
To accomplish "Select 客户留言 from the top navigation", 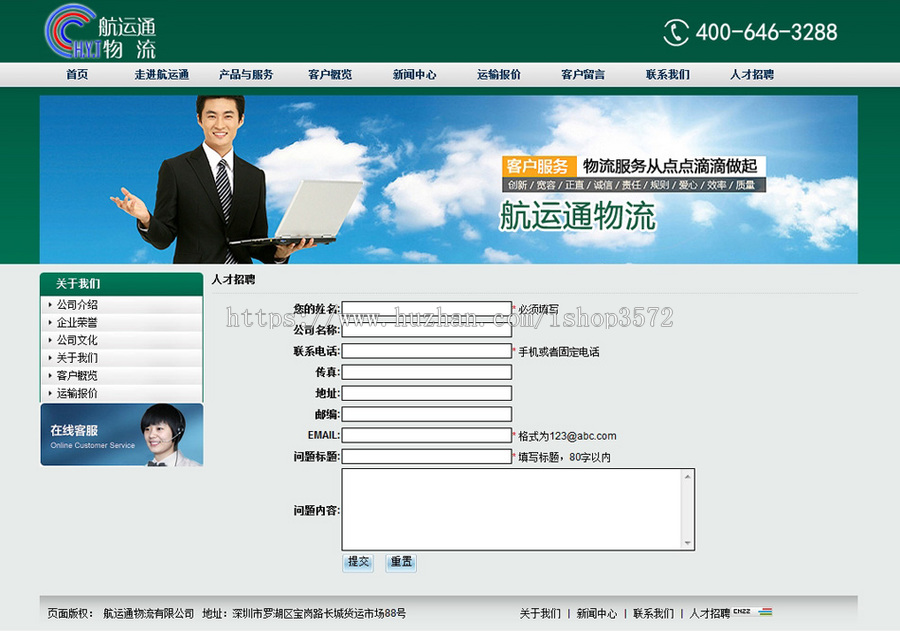I will pyautogui.click(x=583, y=74).
